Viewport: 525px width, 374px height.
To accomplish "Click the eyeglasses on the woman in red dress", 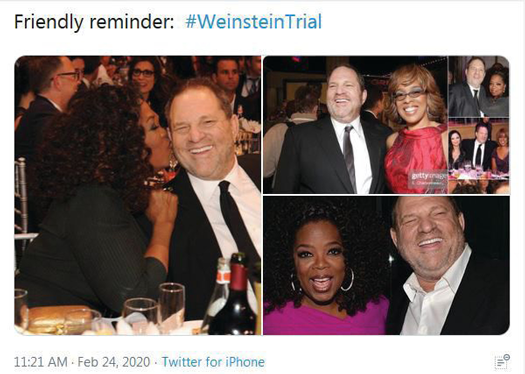I will [410, 93].
